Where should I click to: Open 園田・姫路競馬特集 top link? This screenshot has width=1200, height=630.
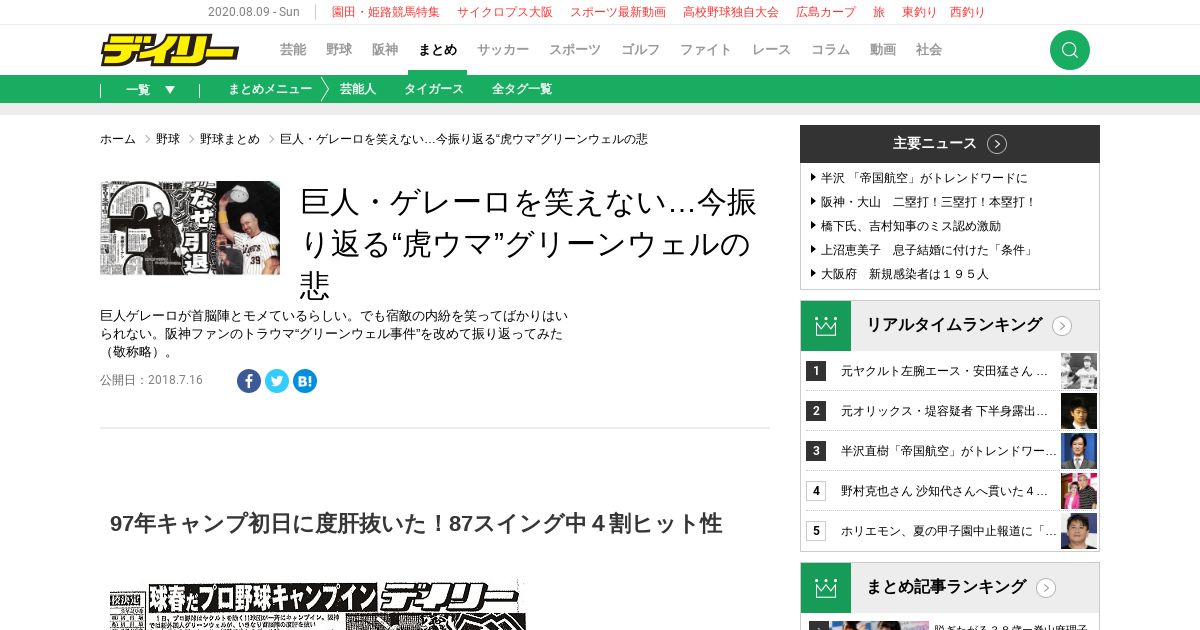tap(386, 12)
